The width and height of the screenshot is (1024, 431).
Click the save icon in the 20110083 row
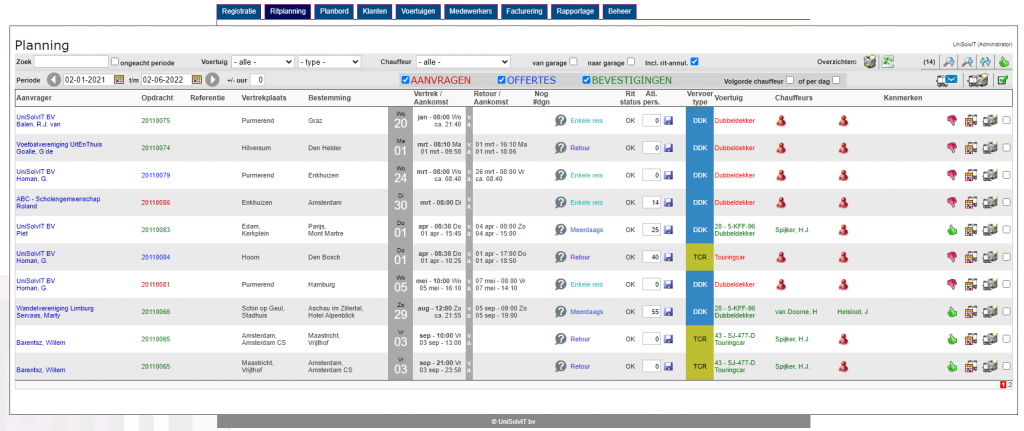(668, 230)
